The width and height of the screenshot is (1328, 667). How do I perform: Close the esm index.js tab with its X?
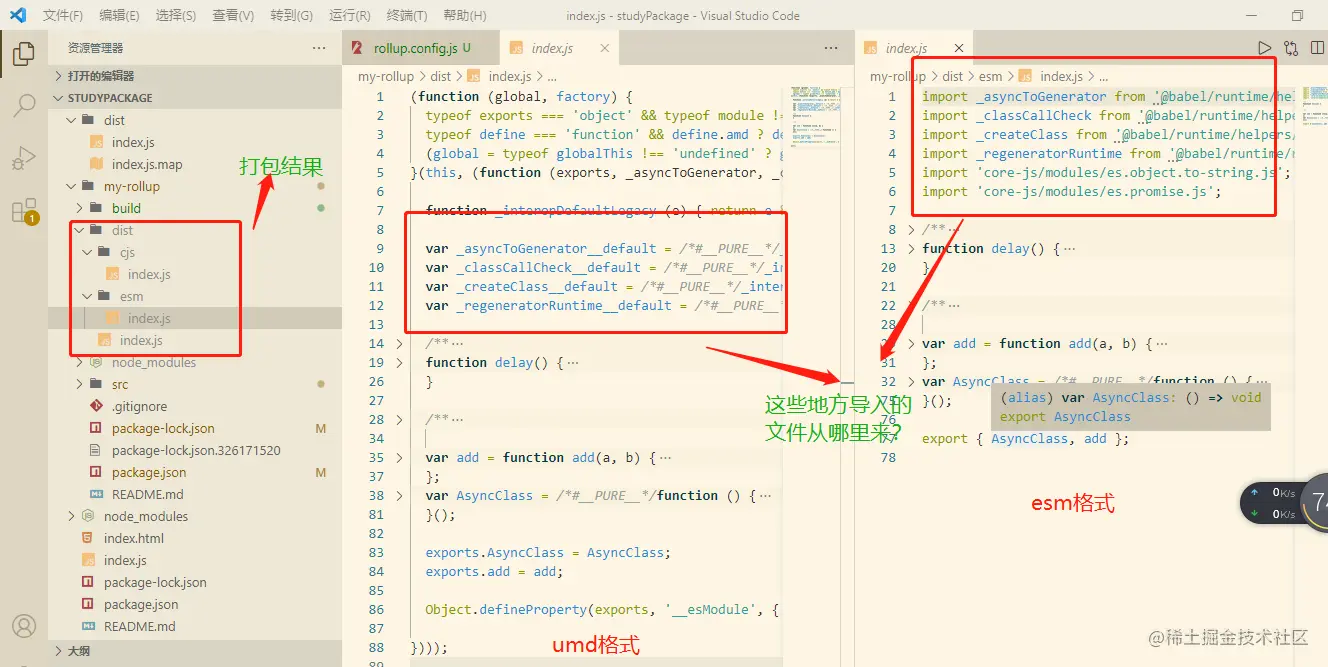pos(958,48)
